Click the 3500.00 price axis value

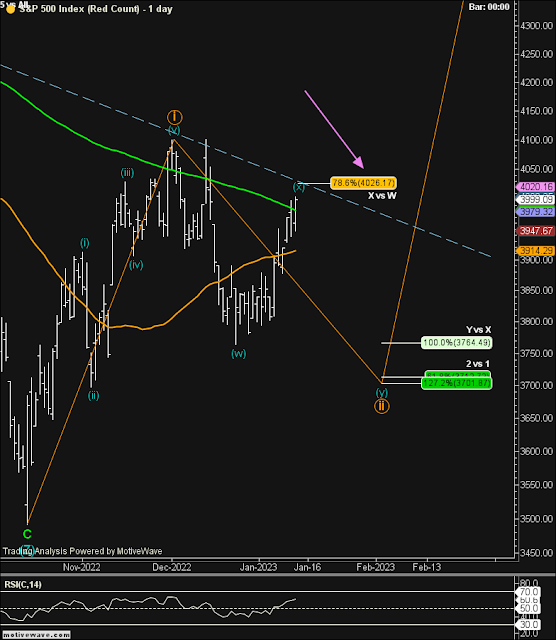536,519
